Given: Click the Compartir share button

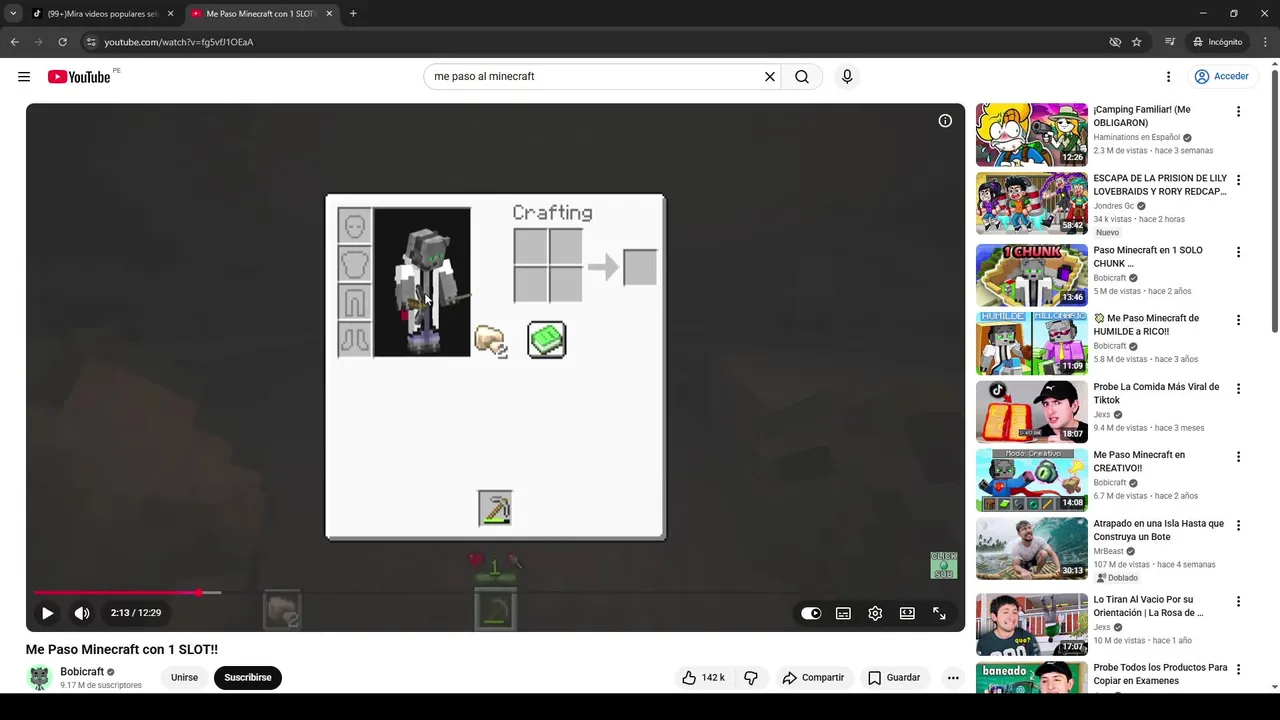Looking at the screenshot, I should tap(813, 678).
